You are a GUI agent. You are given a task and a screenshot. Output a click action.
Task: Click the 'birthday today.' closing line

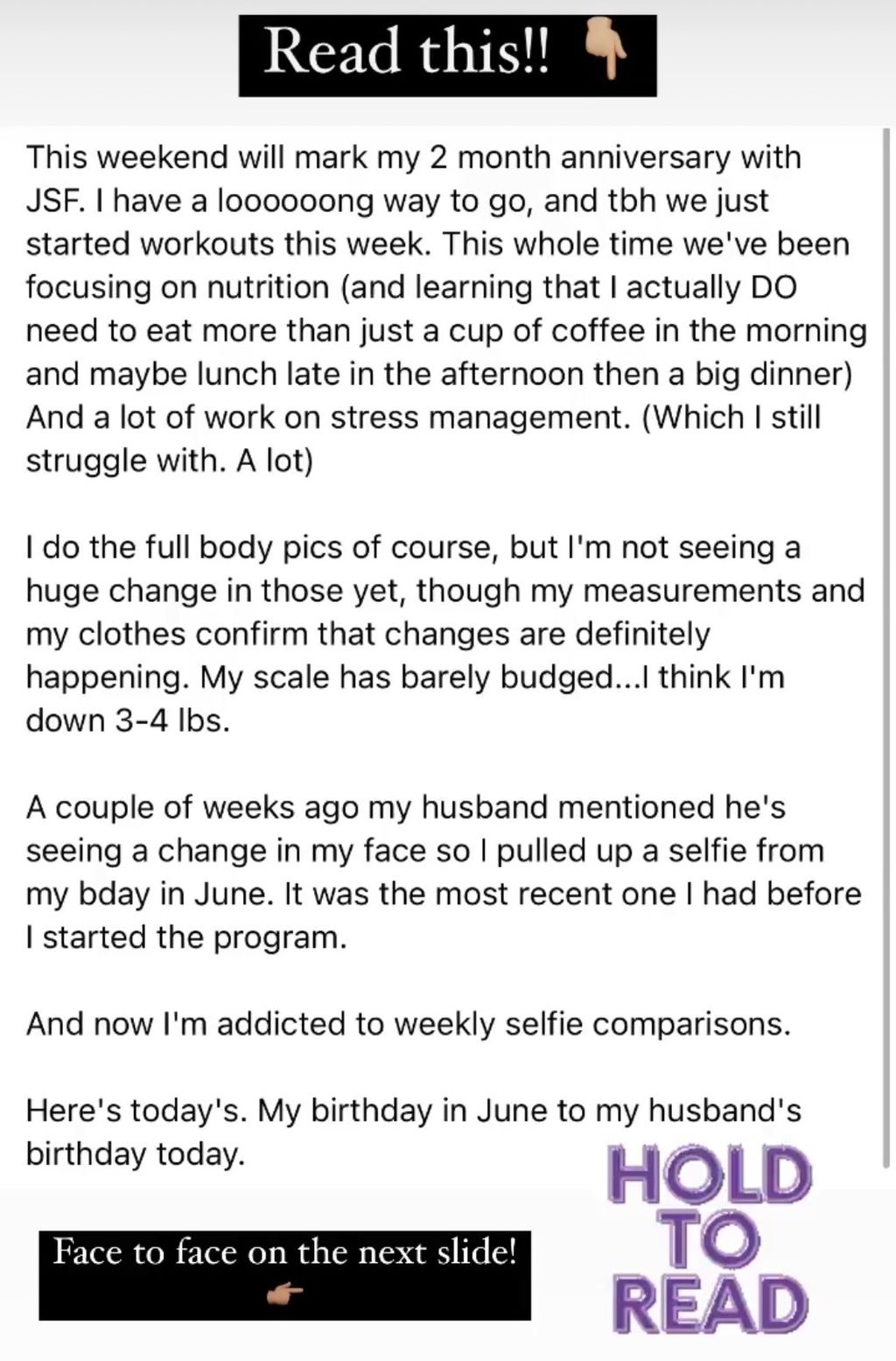[x=136, y=1154]
